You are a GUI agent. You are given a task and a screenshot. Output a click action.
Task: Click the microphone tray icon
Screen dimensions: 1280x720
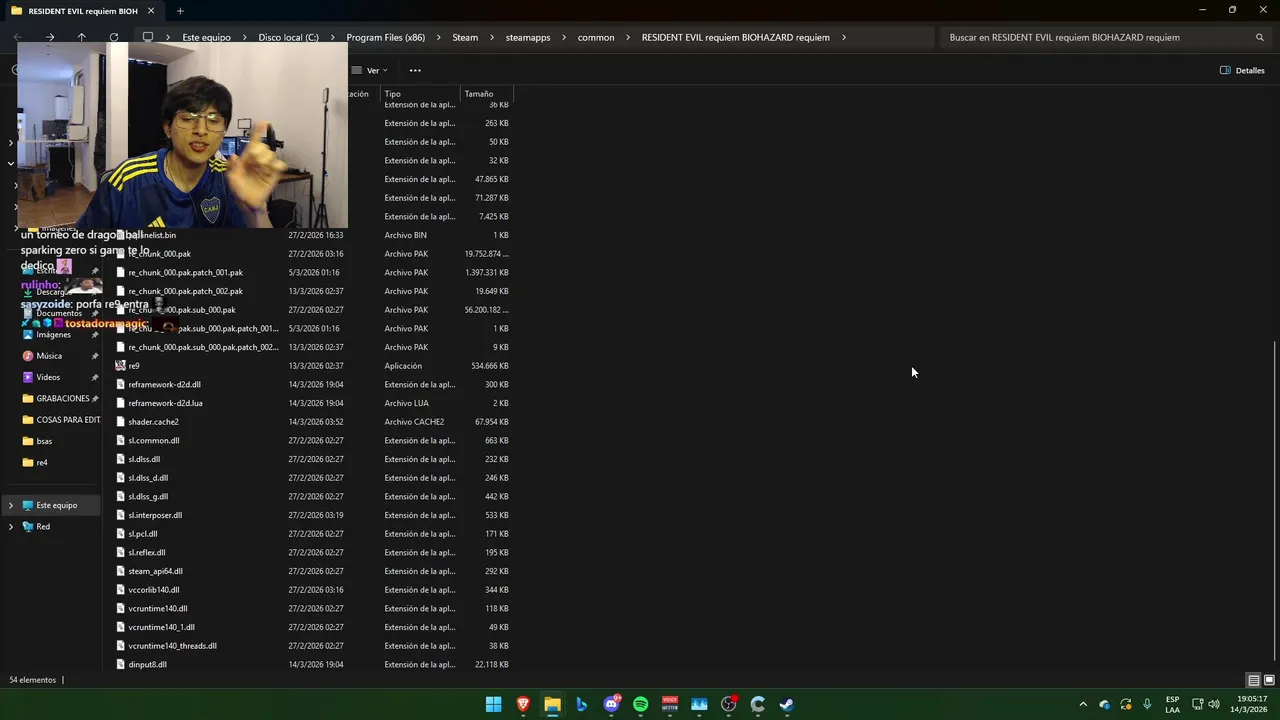click(1147, 704)
